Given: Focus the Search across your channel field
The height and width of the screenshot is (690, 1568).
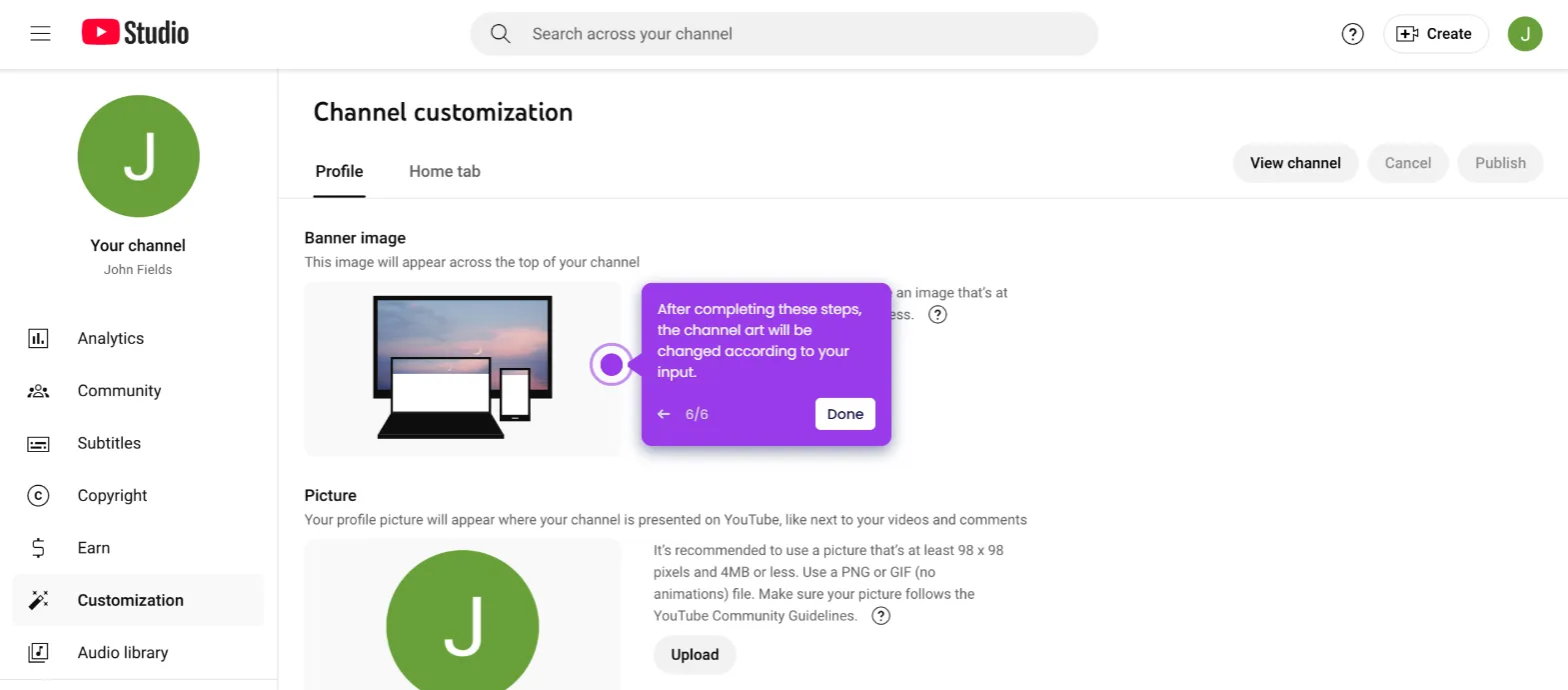Looking at the screenshot, I should pyautogui.click(x=784, y=34).
